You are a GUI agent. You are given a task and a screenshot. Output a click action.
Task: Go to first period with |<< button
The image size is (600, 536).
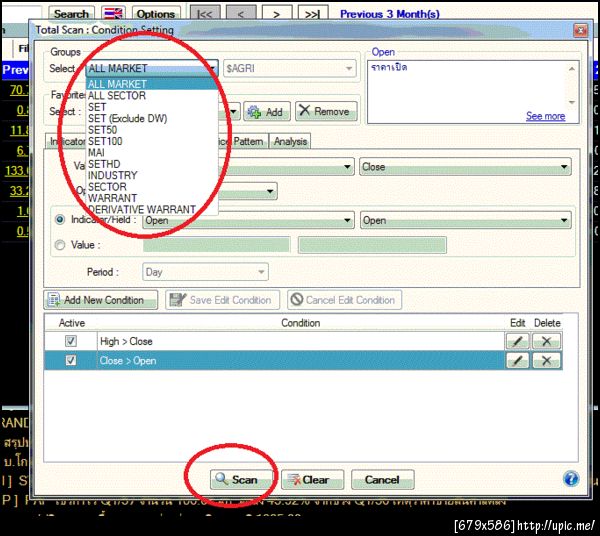(x=205, y=13)
